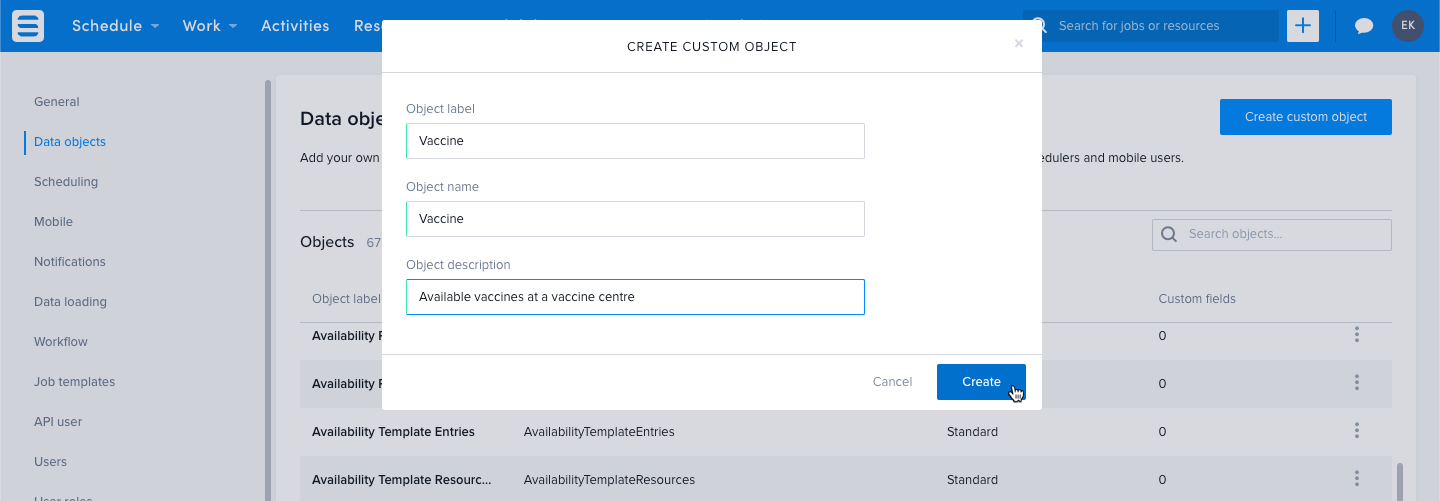Open the Skedulo hamburger logo menu
1440x501 pixels.
tap(28, 26)
